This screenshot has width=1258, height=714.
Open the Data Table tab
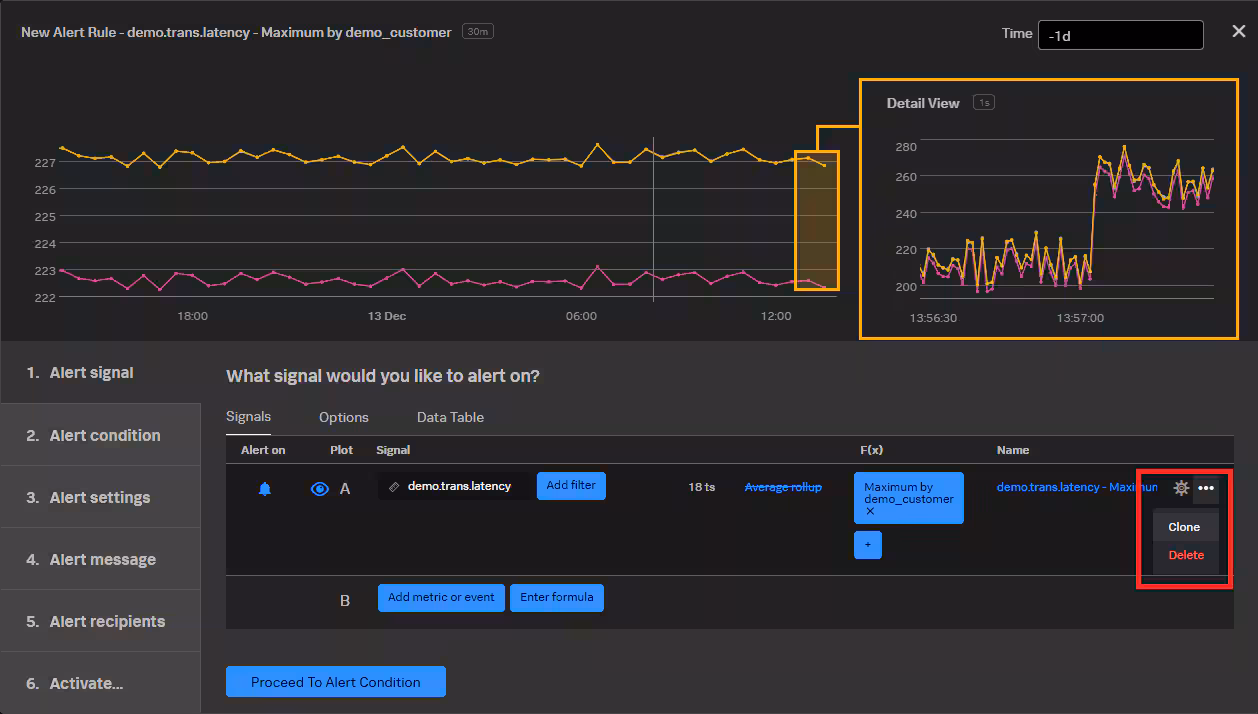pos(450,417)
